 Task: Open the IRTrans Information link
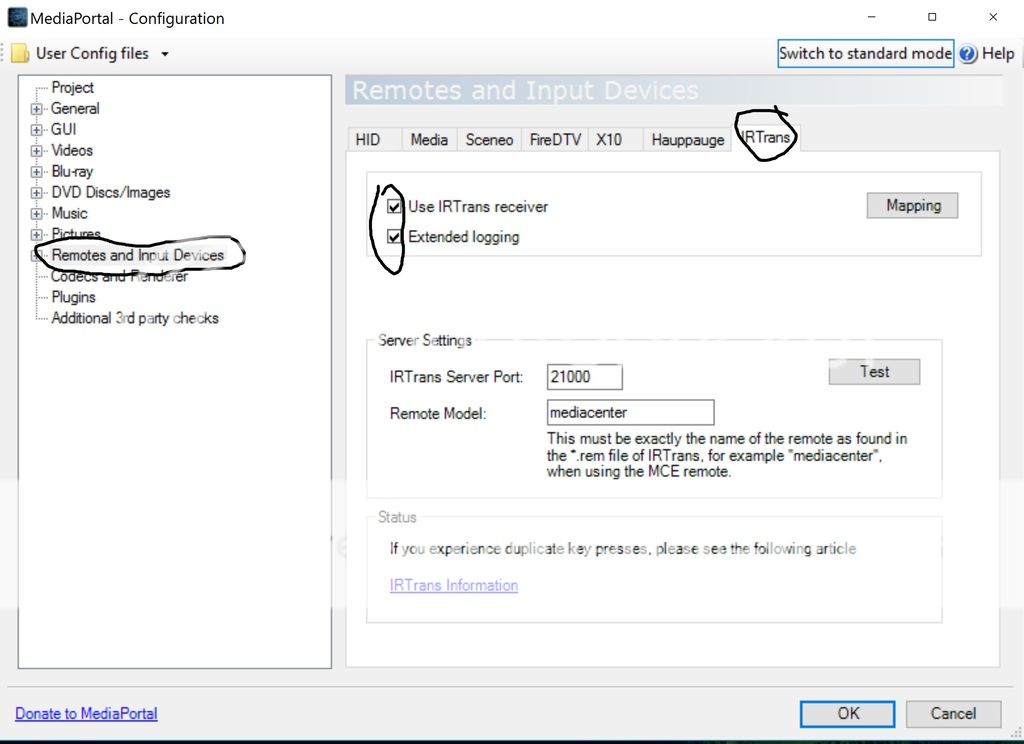(454, 586)
